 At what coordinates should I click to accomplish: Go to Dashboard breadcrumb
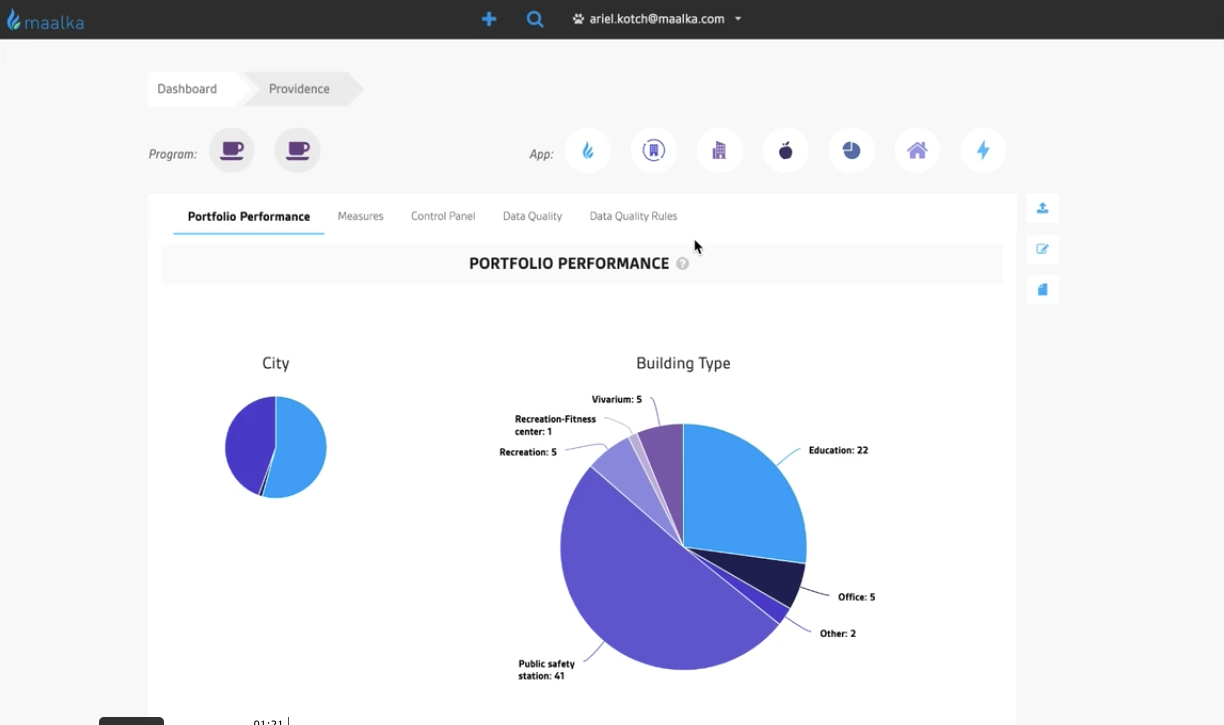tap(188, 89)
